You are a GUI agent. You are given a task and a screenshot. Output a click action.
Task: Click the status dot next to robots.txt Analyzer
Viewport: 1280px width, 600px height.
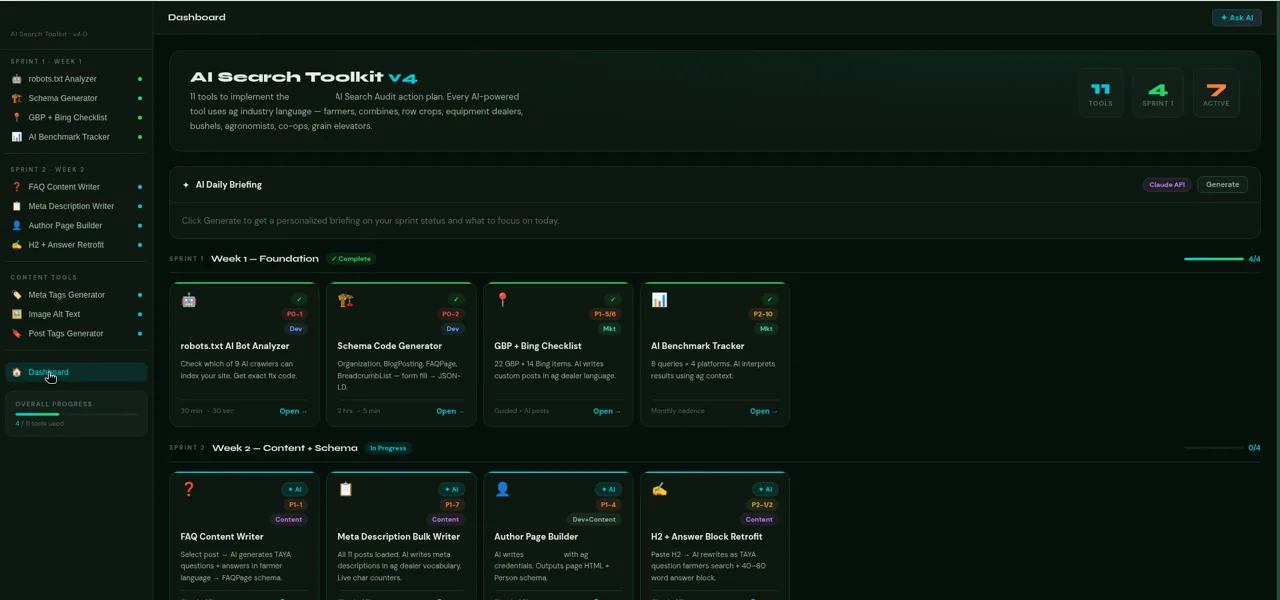[140, 79]
